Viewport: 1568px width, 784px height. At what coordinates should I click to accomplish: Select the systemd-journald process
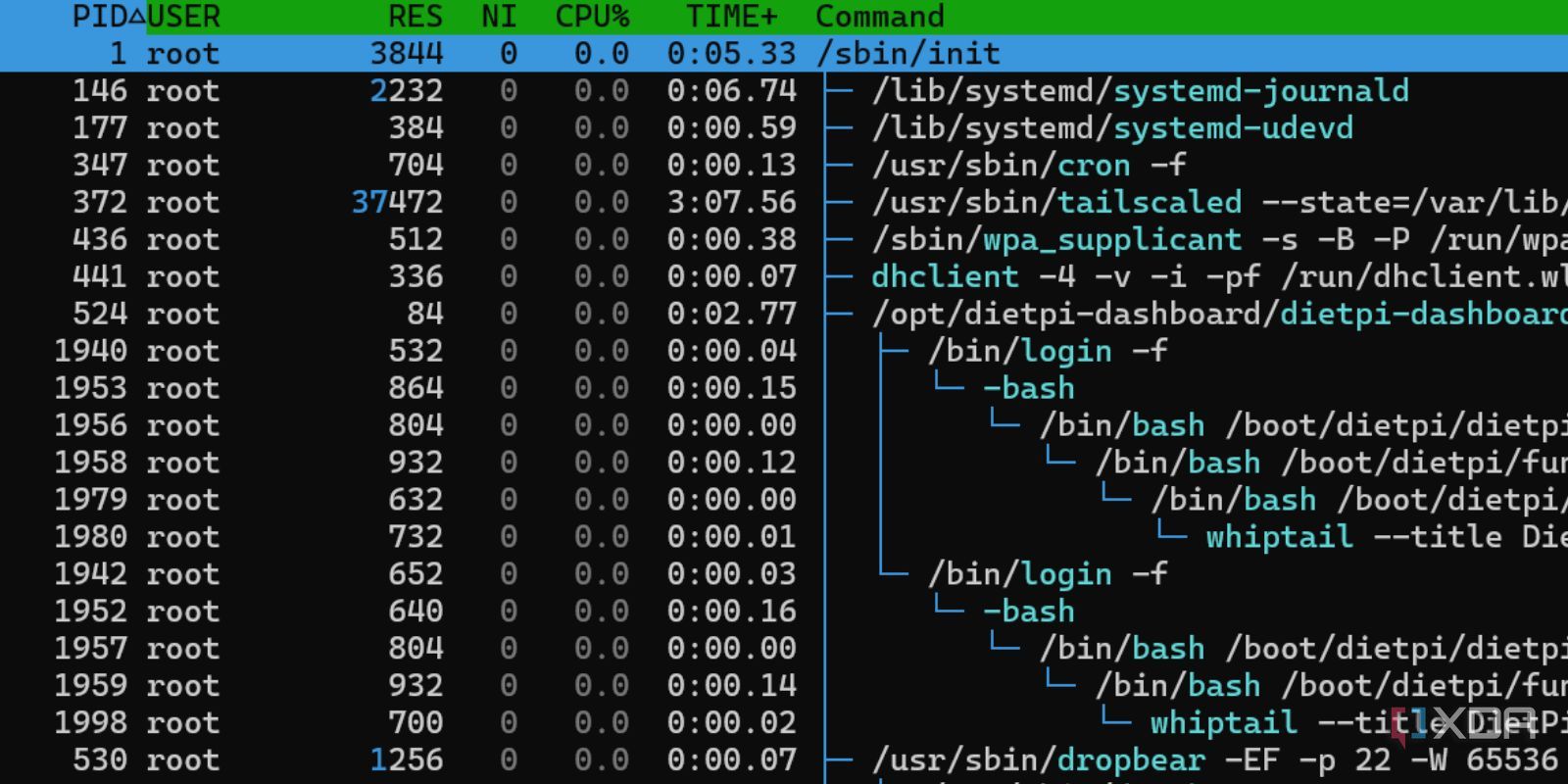coord(784,91)
